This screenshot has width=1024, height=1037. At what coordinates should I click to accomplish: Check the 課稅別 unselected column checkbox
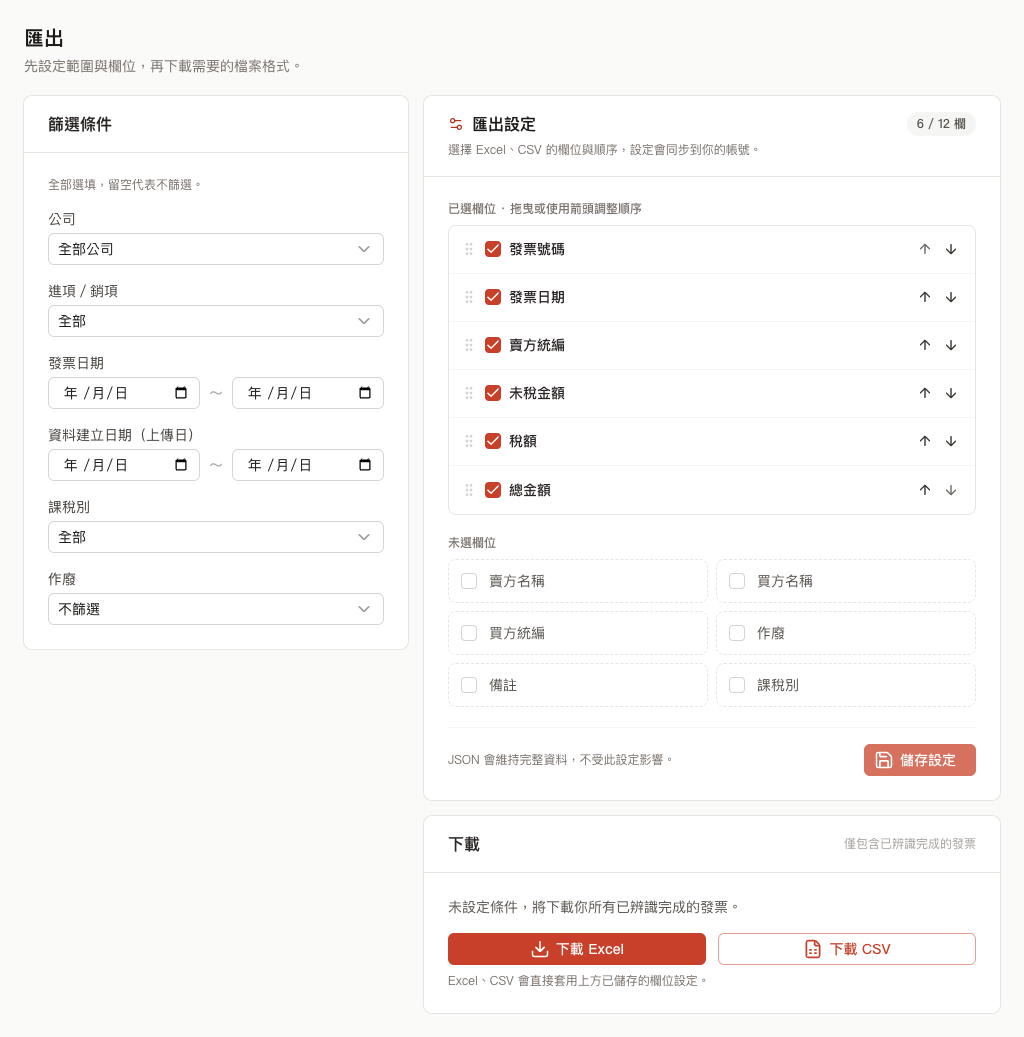click(737, 685)
